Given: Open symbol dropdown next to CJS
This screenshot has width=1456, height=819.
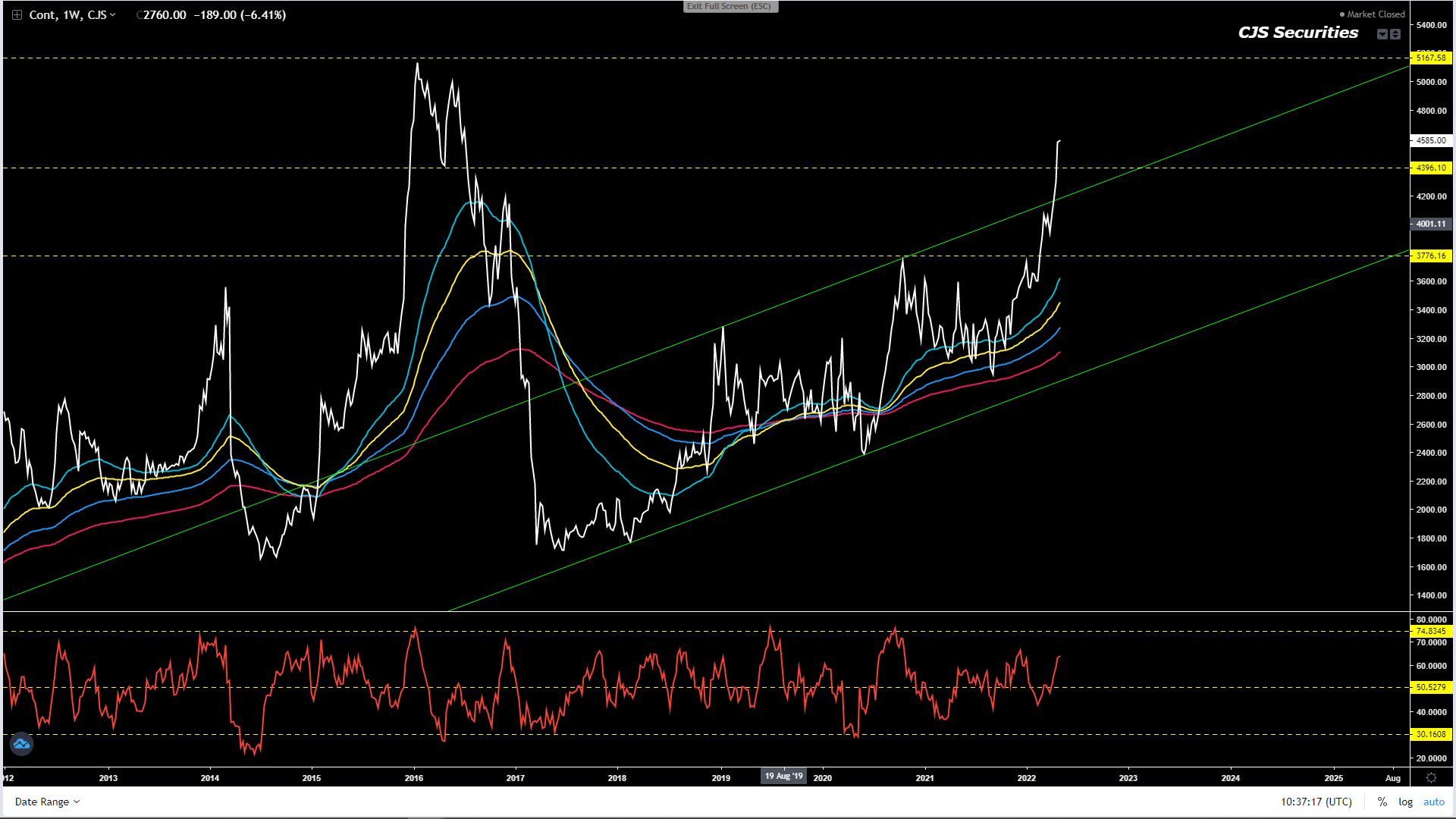Looking at the screenshot, I should click(x=113, y=15).
